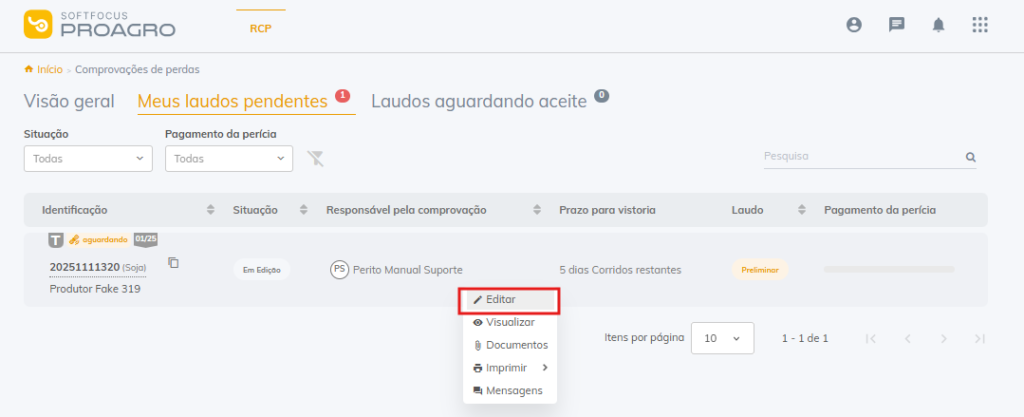Click the Pesquisa search field
1024x417 pixels.
click(860, 156)
